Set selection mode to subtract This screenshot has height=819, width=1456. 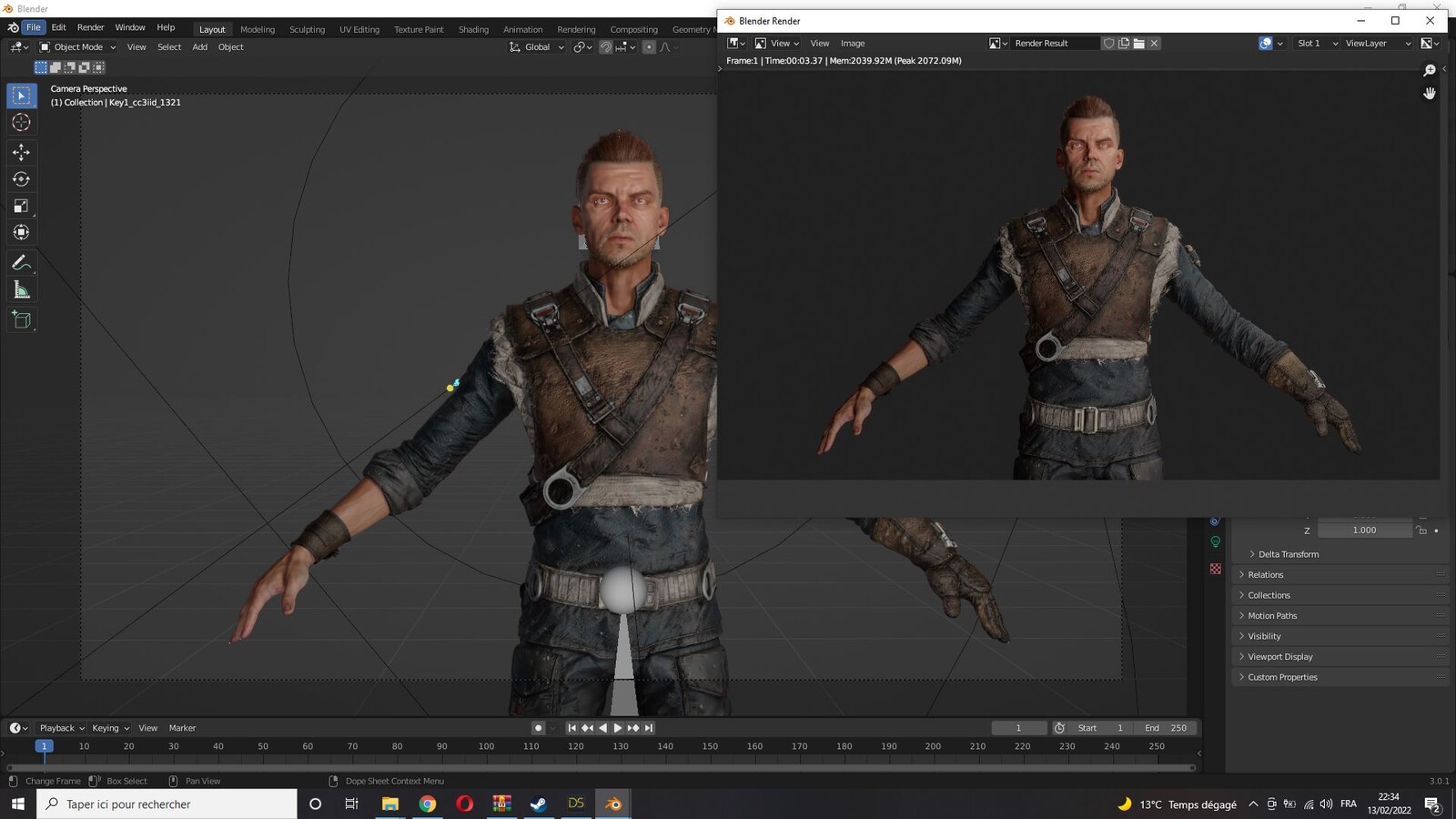tap(69, 67)
